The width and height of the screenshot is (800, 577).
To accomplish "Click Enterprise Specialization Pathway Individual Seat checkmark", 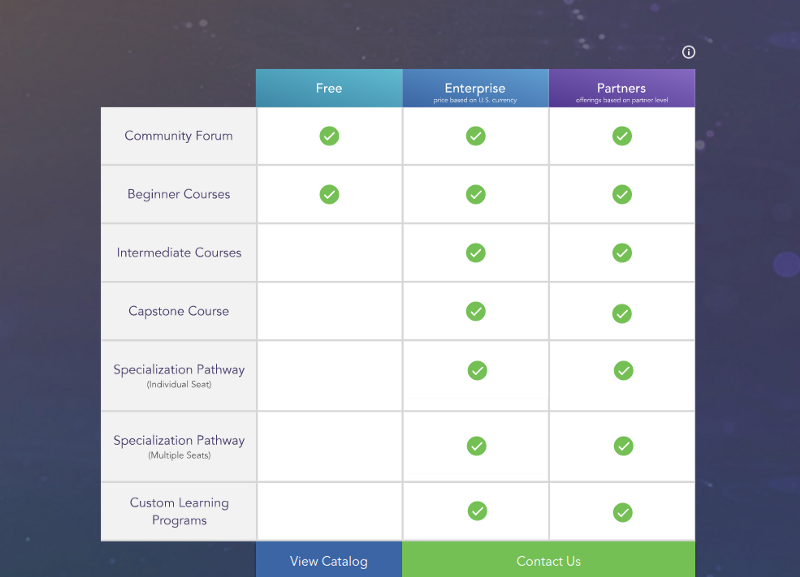I will (x=477, y=370).
